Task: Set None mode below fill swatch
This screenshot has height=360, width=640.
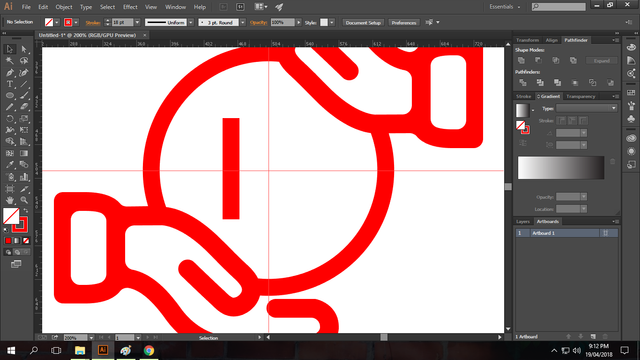Action: coord(26,241)
